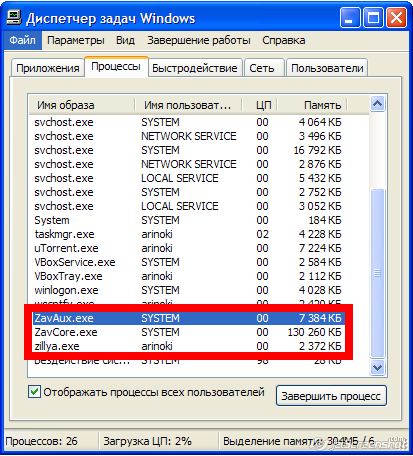413x456 pixels.
Task: Select the ZavAux.exe process row
Action: coord(188,318)
